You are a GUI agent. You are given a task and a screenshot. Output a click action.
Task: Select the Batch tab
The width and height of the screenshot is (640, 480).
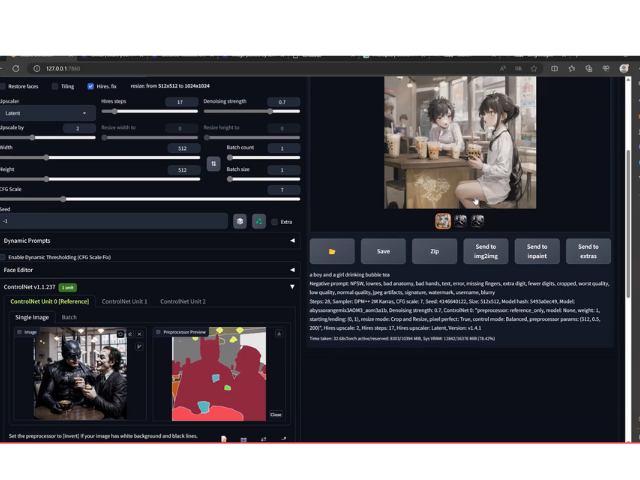(69, 317)
